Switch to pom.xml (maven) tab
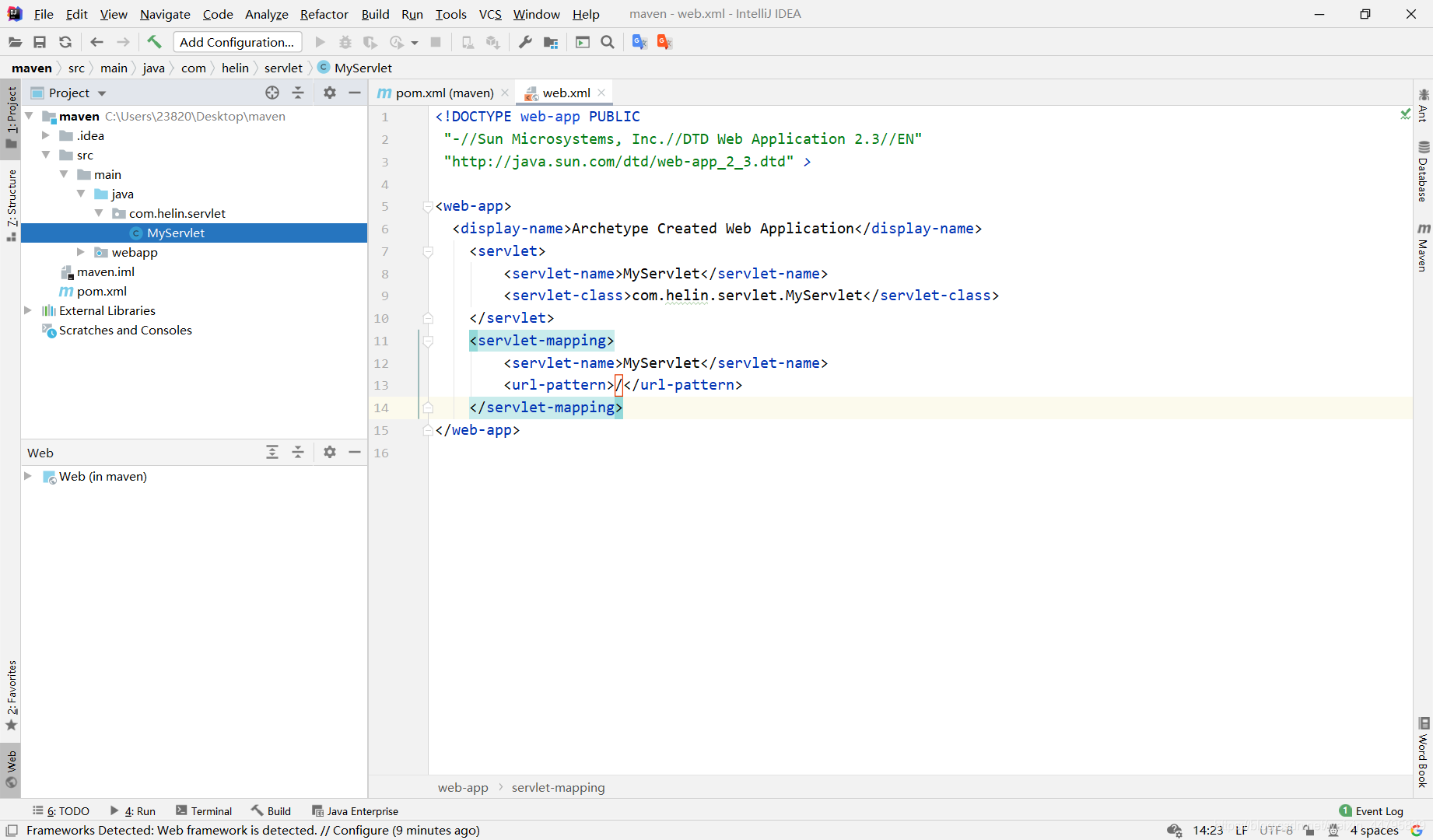 [443, 93]
